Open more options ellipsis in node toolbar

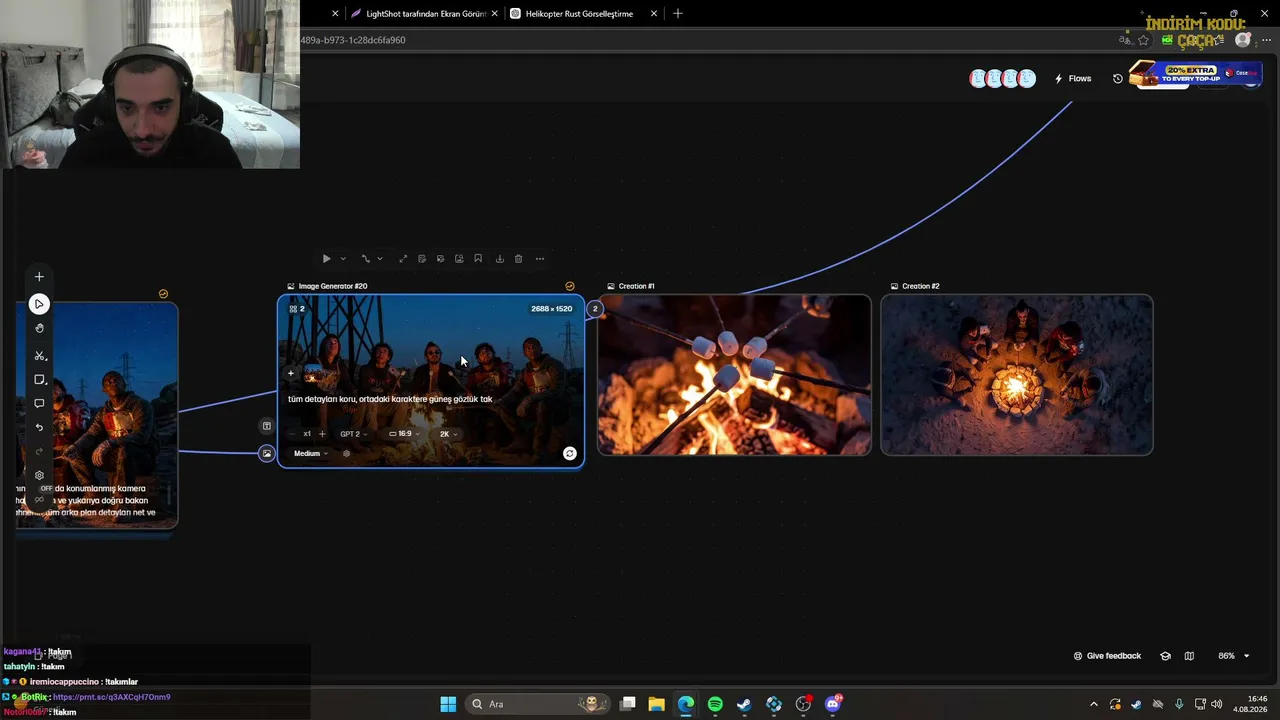540,259
